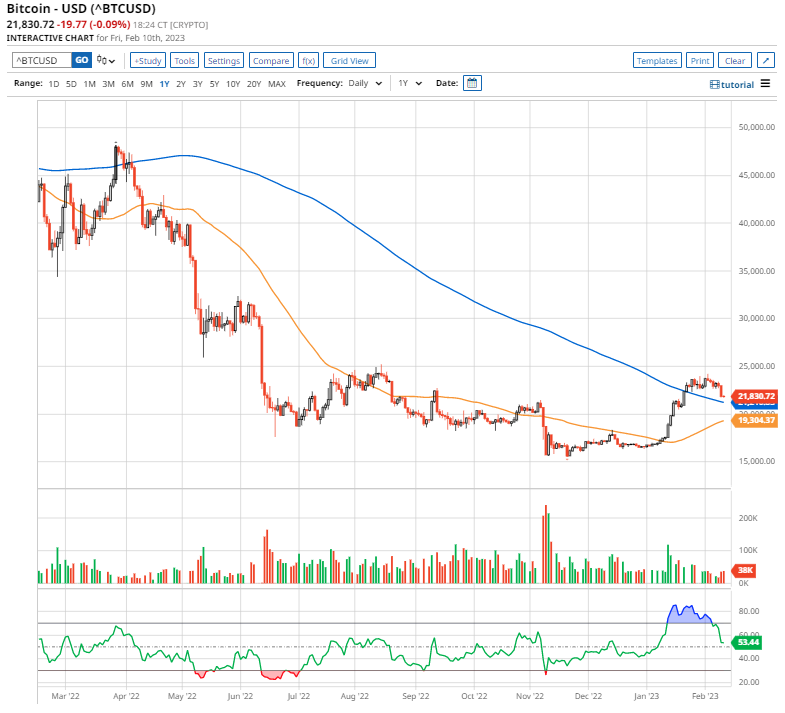Select the 1M range
785x713 pixels.
coord(90,84)
